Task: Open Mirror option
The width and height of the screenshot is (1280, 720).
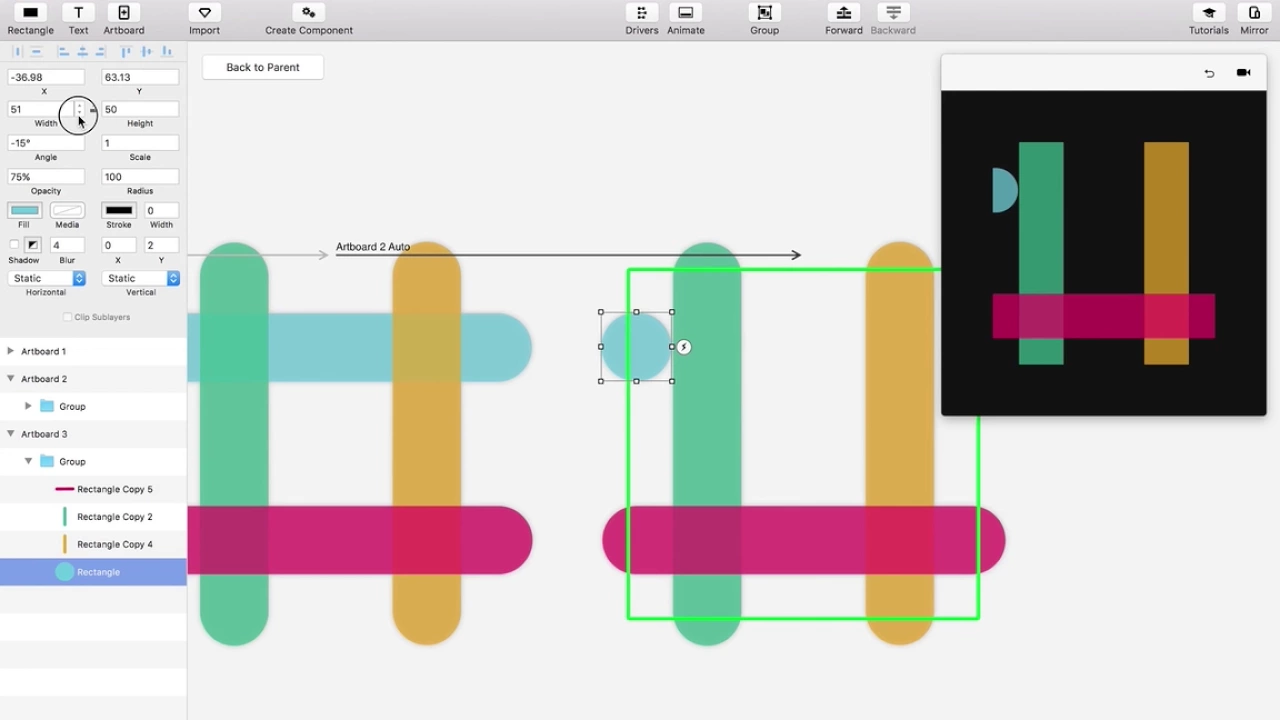Action: pos(1254,19)
